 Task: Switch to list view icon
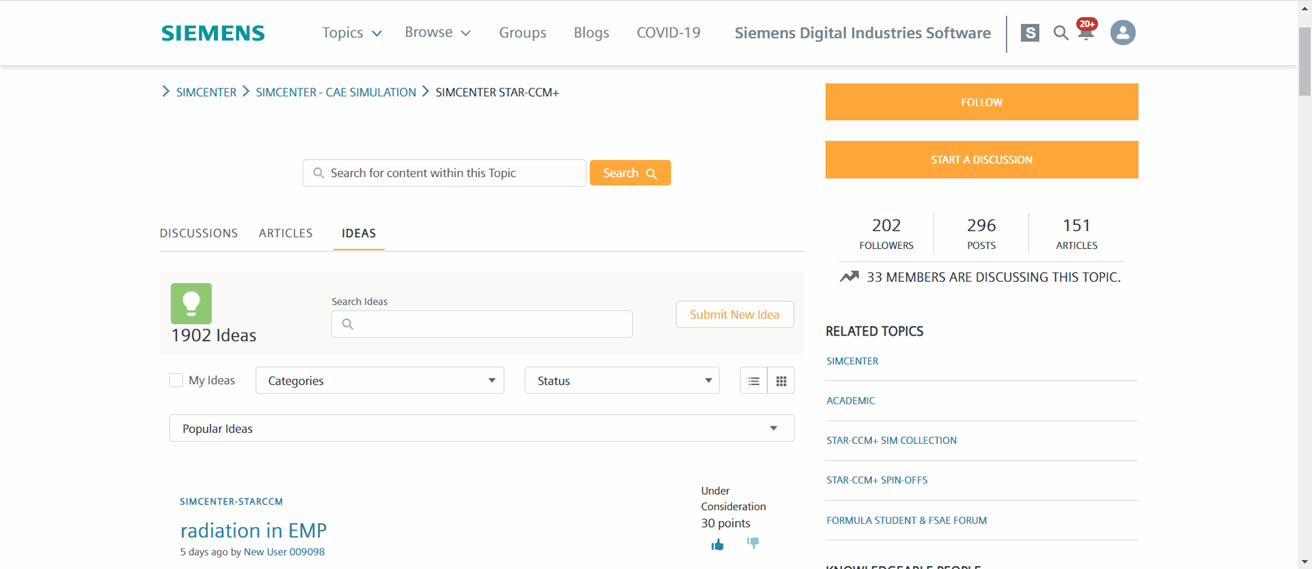[754, 381]
